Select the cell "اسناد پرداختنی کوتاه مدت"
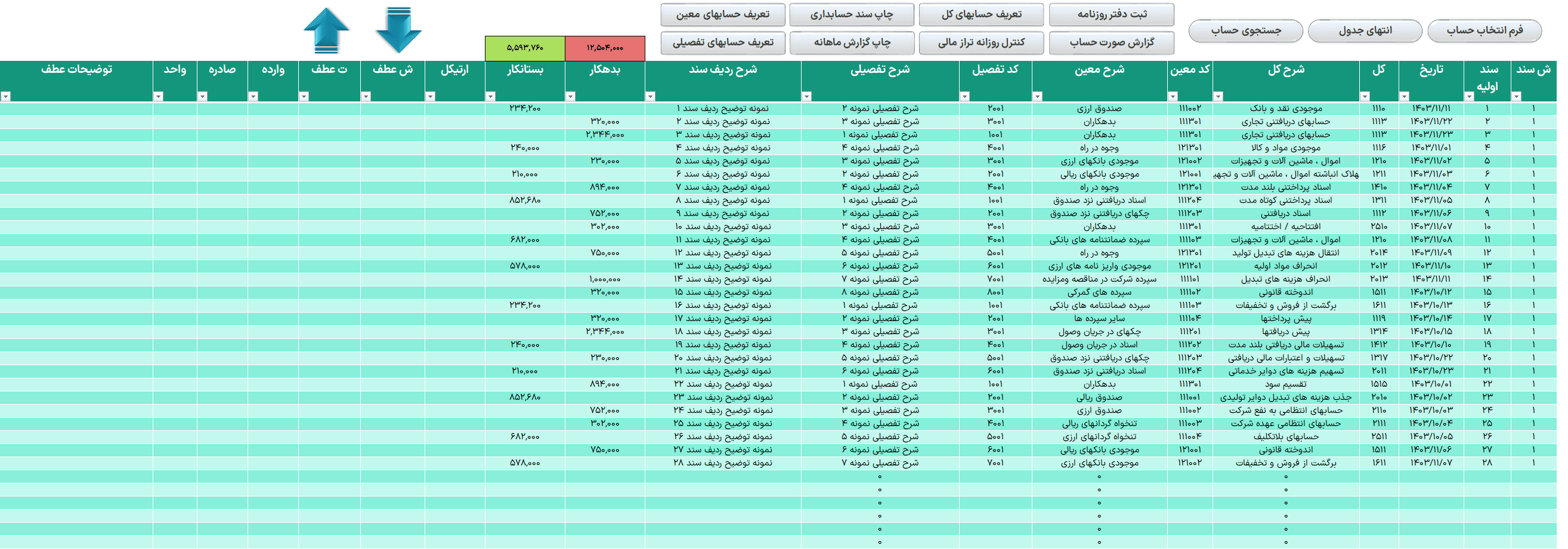The height and width of the screenshot is (549, 1568). (x=1285, y=201)
